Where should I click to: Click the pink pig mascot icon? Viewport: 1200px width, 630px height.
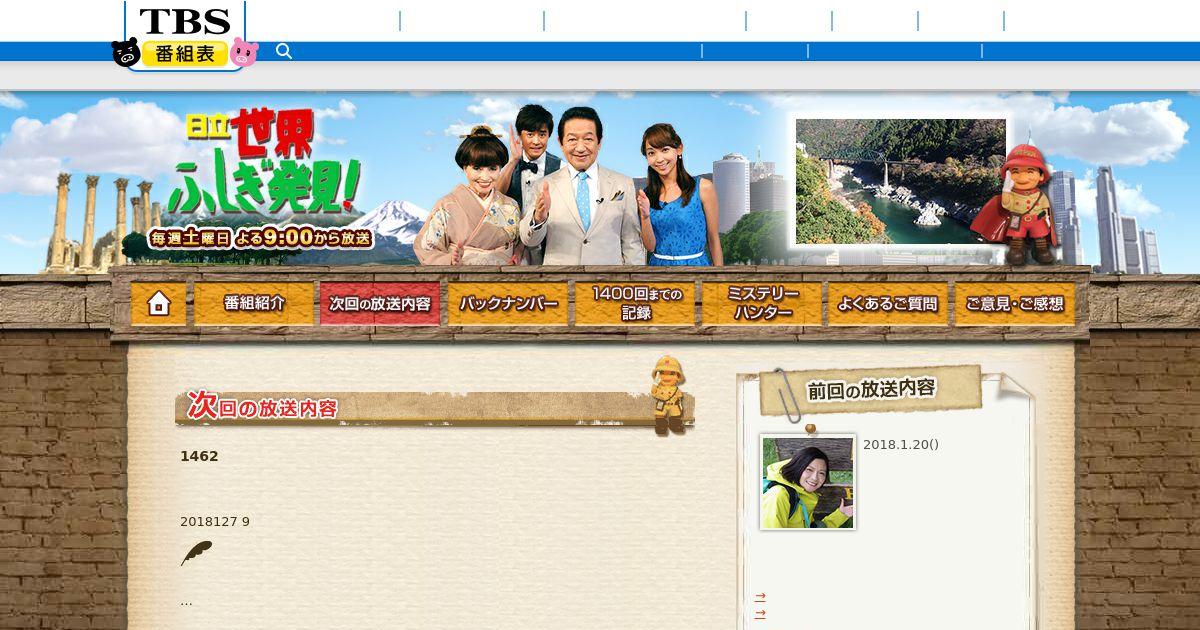[244, 53]
